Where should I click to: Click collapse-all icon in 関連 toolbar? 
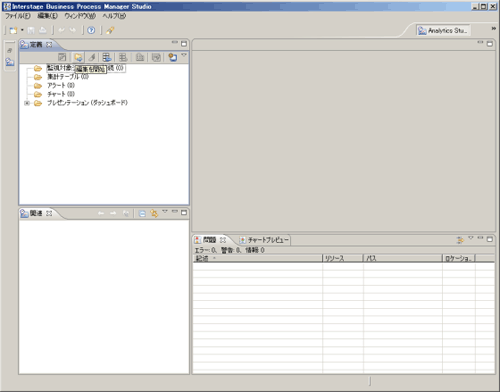[x=142, y=213]
